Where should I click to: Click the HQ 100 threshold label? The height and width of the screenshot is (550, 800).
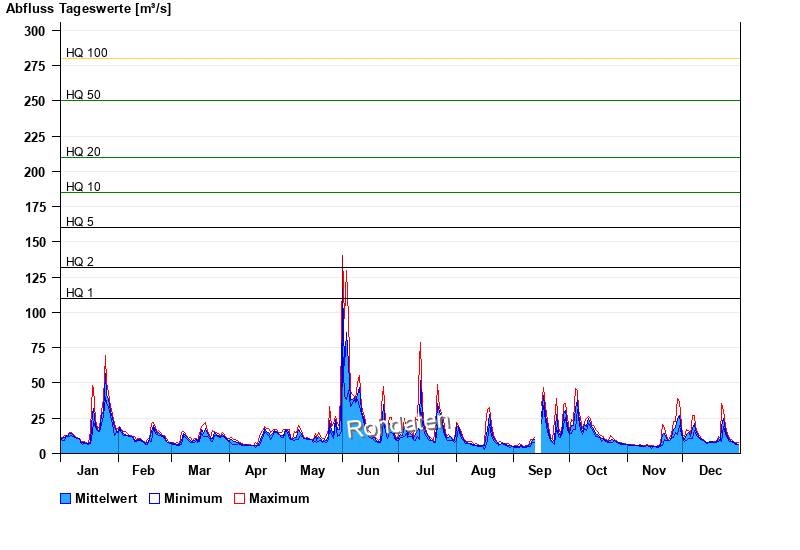pyautogui.click(x=87, y=53)
